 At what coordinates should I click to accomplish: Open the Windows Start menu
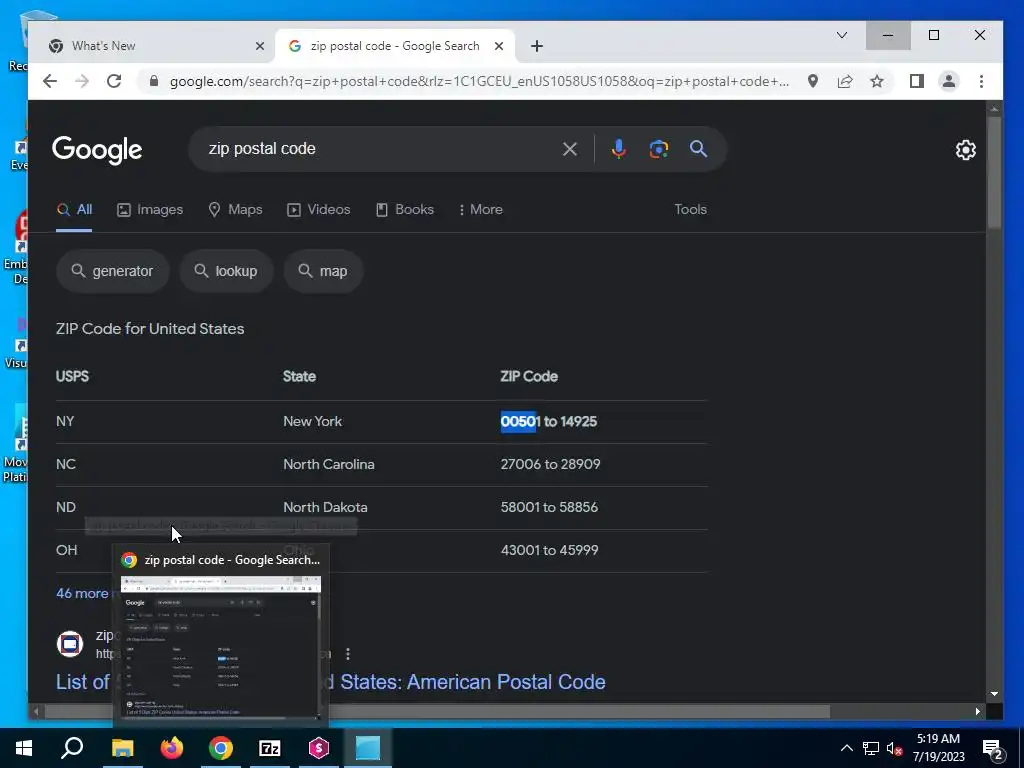point(24,748)
